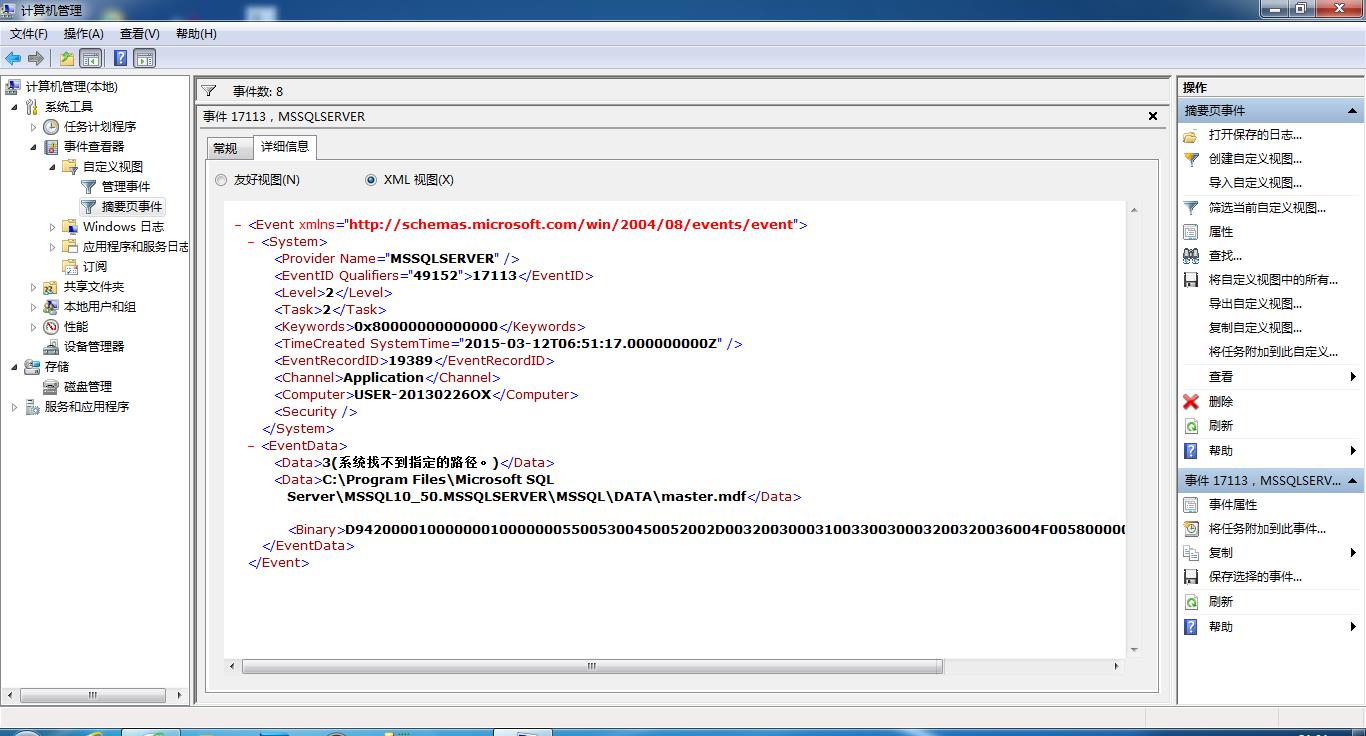Collapse the 自定义视图 tree node
The width and height of the screenshot is (1366, 736).
point(53,167)
